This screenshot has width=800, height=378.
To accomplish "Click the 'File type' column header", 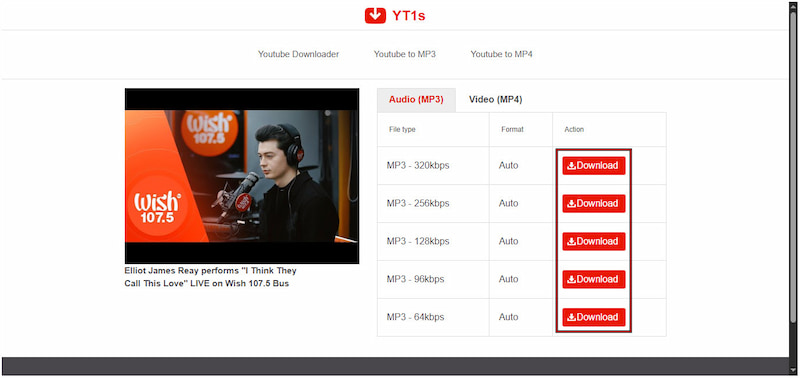I will [x=402, y=130].
